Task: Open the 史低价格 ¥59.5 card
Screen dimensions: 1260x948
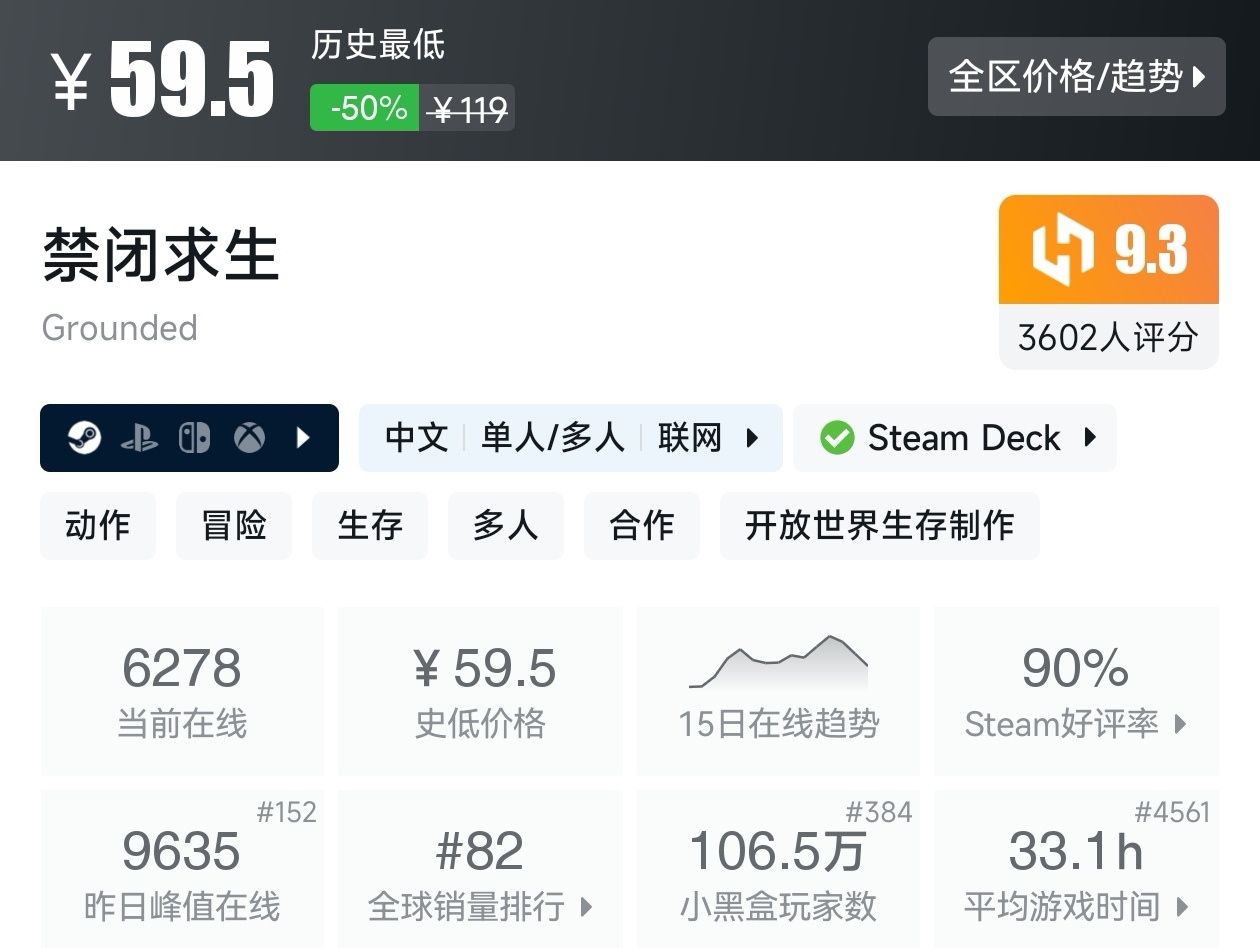Action: pyautogui.click(x=480, y=691)
